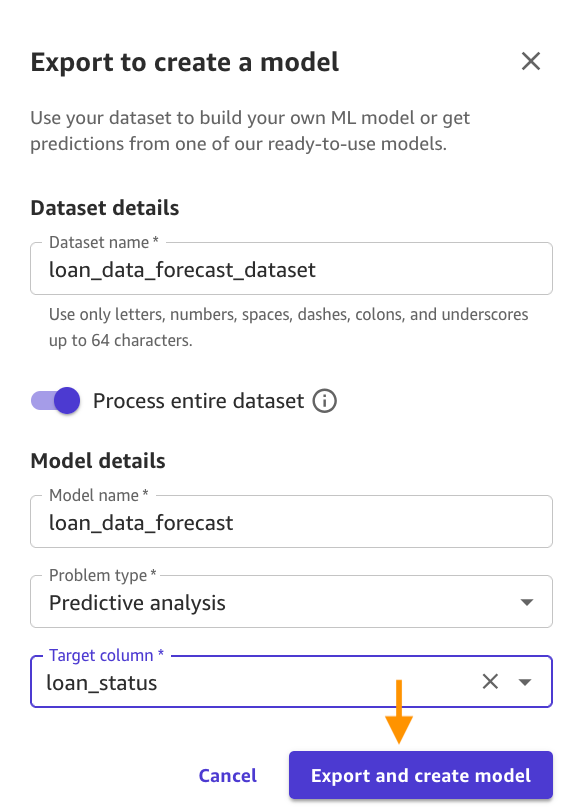580x810 pixels.
Task: Select the Dataset name field label
Action: pos(103,242)
